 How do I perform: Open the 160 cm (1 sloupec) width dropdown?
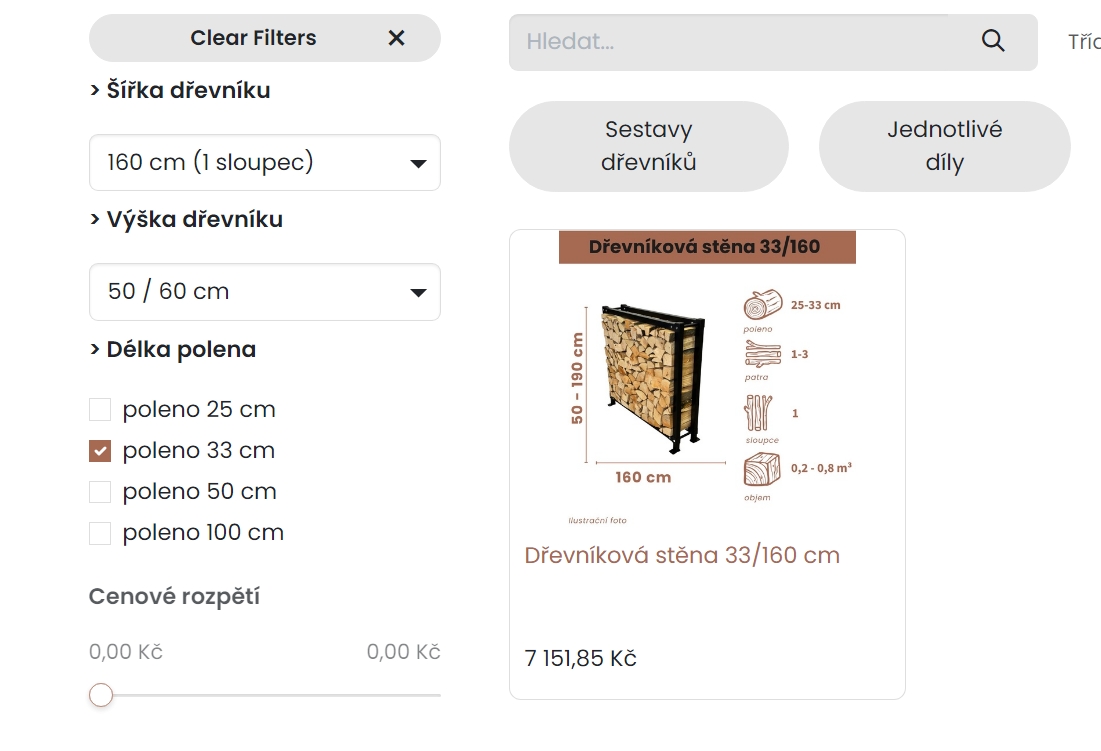click(x=265, y=162)
